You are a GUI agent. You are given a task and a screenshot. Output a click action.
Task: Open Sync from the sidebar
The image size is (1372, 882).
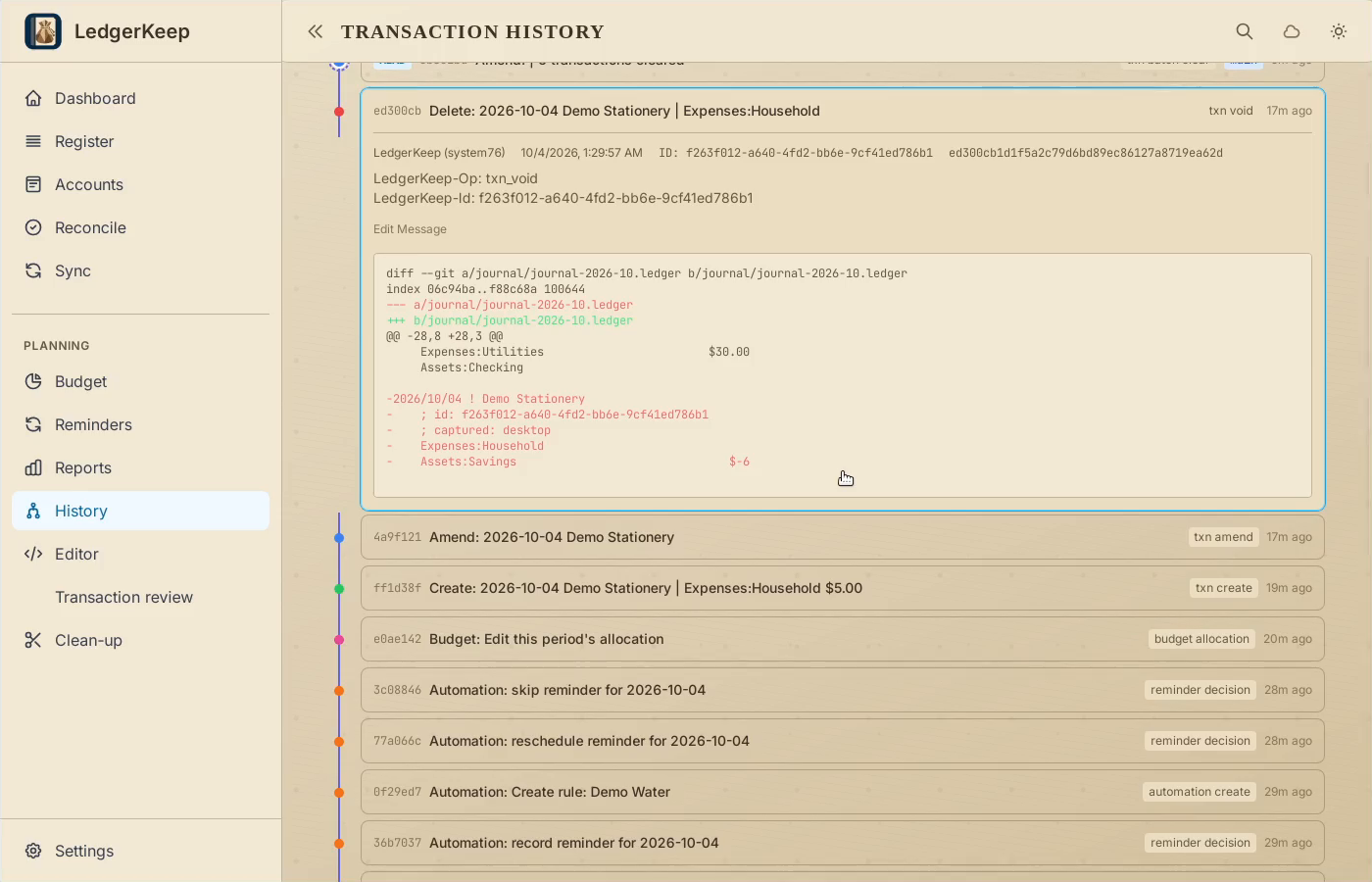pyautogui.click(x=140, y=270)
